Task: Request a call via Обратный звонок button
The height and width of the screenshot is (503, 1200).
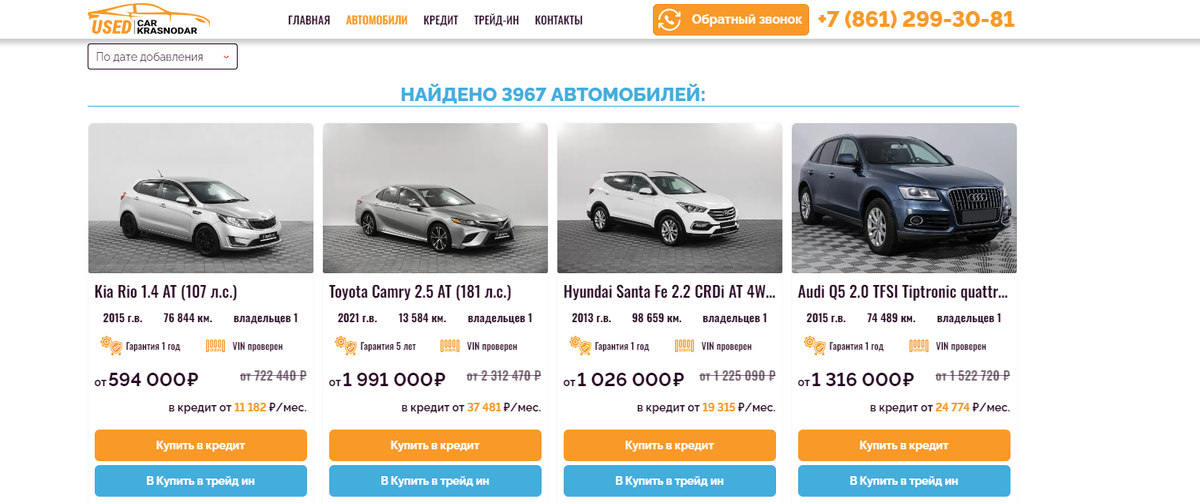Action: [731, 20]
